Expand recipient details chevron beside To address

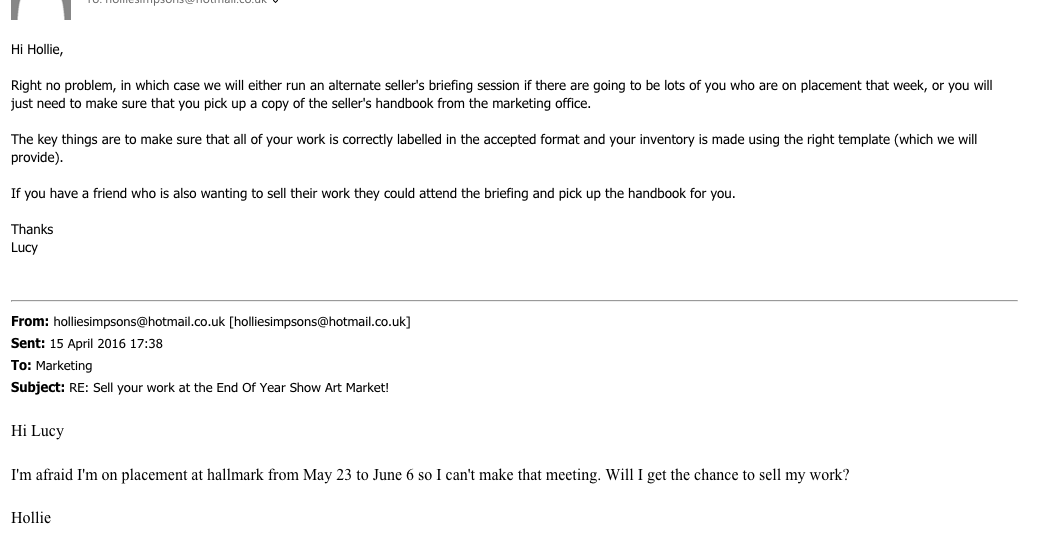coord(276,2)
